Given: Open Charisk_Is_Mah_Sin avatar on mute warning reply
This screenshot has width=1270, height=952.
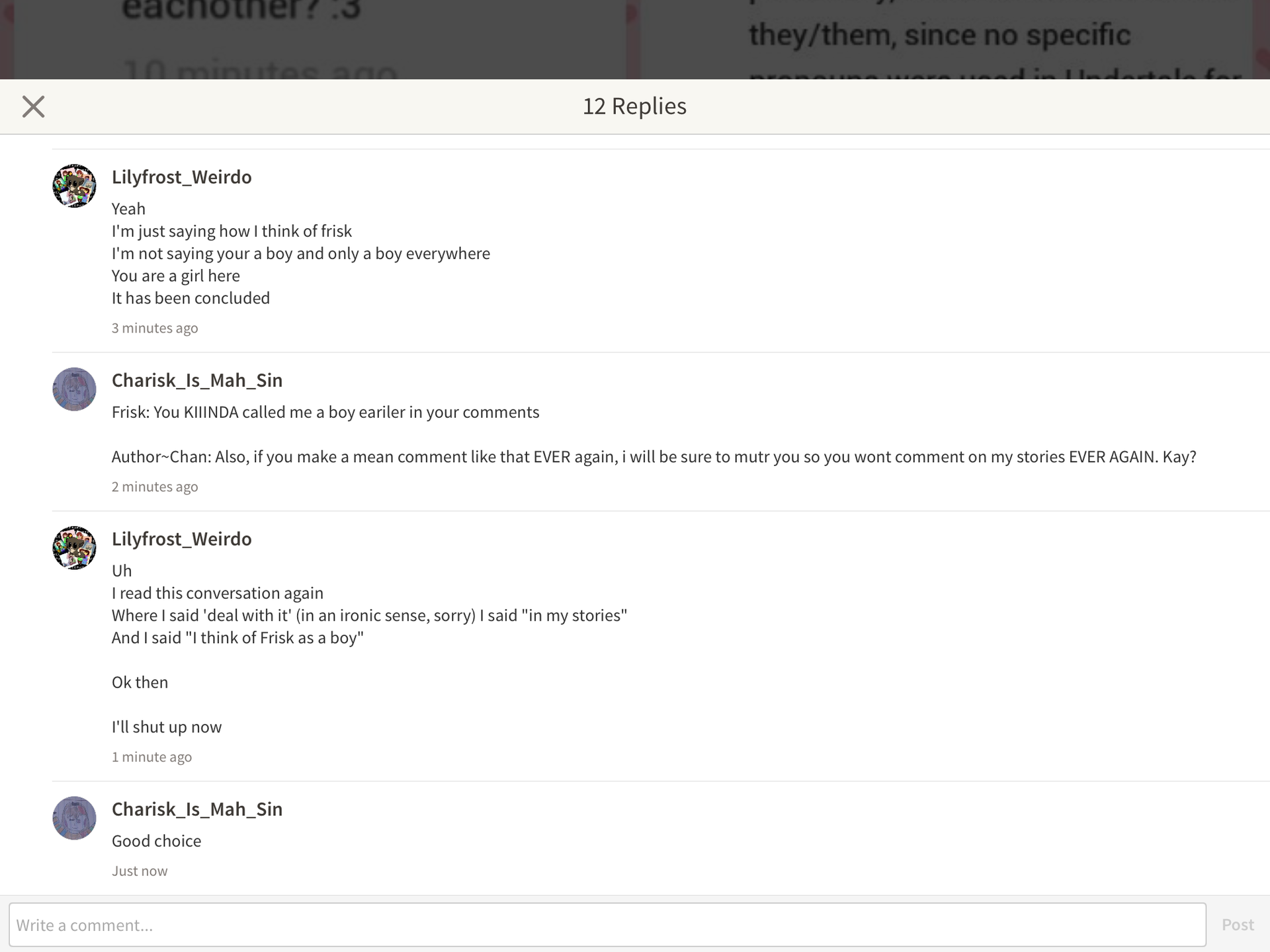Looking at the screenshot, I should [x=74, y=389].
